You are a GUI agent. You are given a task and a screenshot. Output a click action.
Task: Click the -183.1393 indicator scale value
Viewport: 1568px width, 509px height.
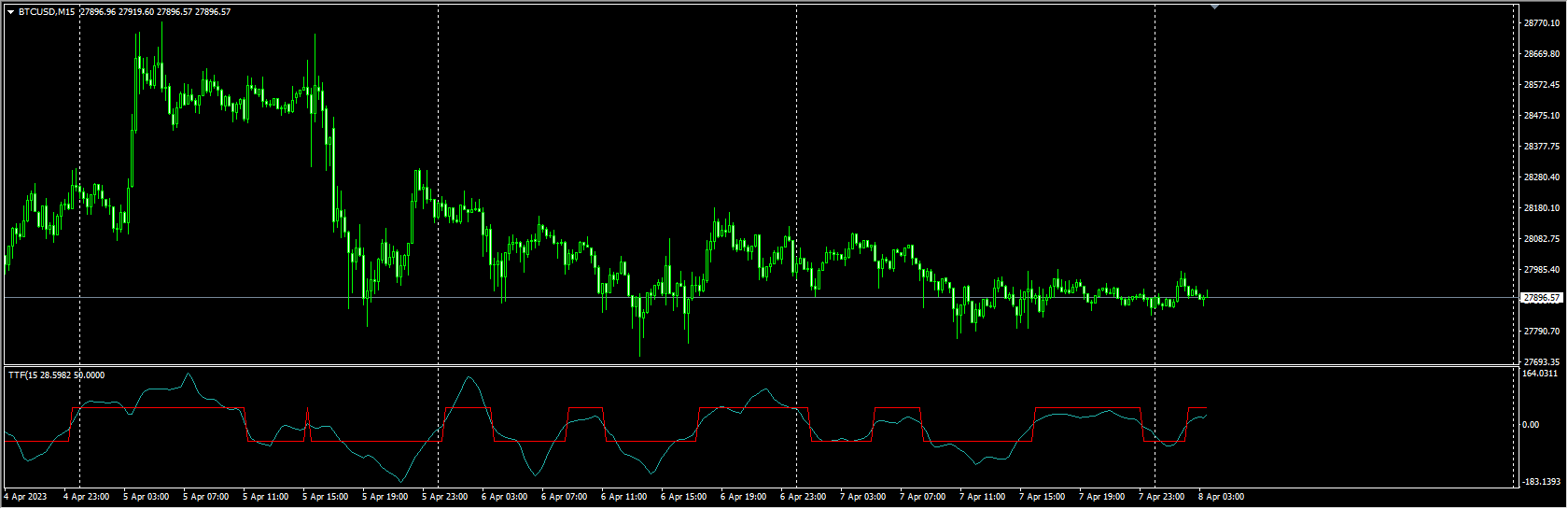point(1542,482)
